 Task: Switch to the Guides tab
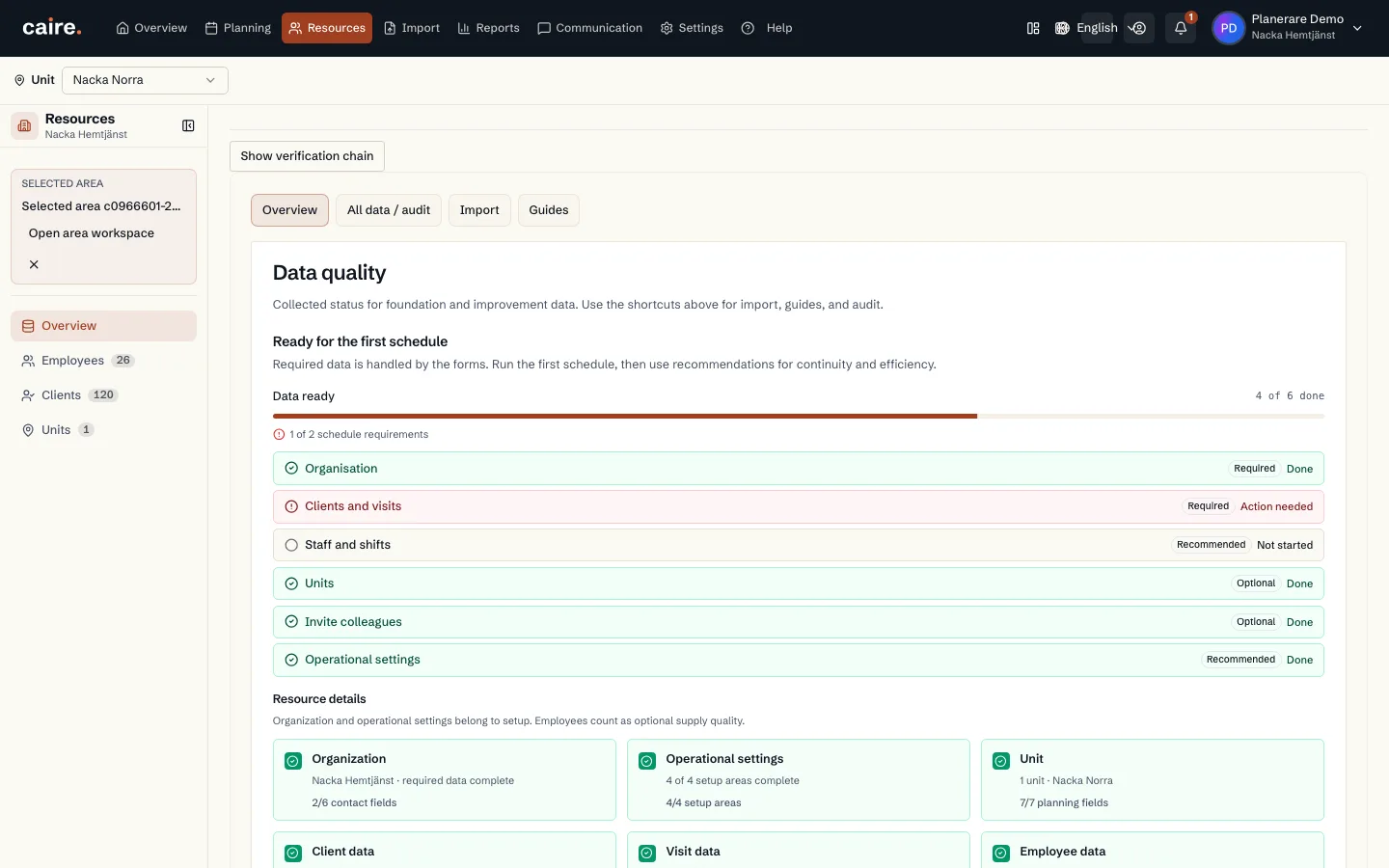pyautogui.click(x=549, y=210)
